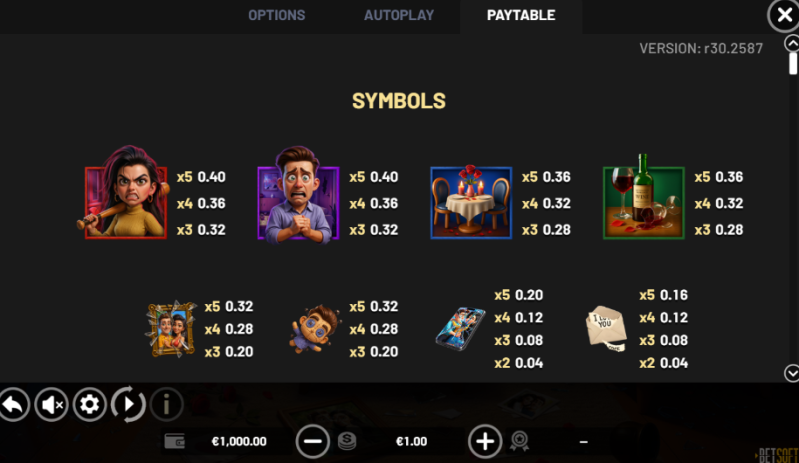Close the paytable with the X button
The height and width of the screenshot is (463, 799).
point(784,15)
